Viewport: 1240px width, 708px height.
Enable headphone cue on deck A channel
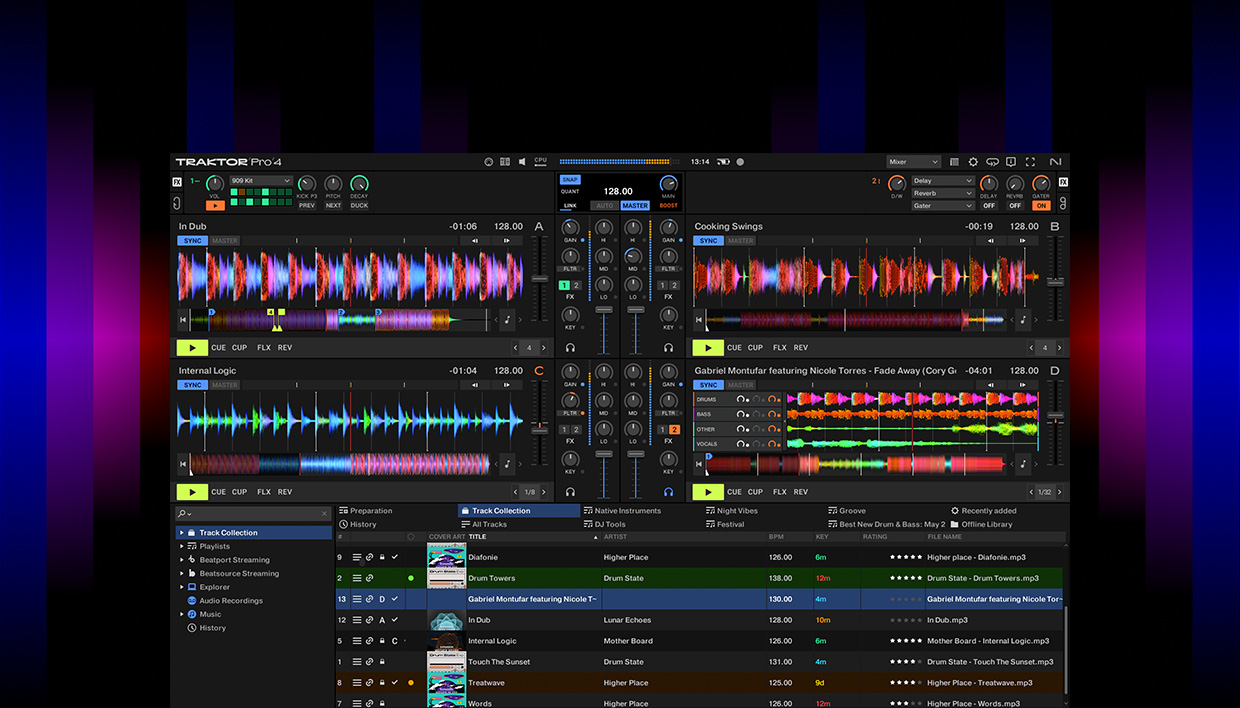point(571,347)
